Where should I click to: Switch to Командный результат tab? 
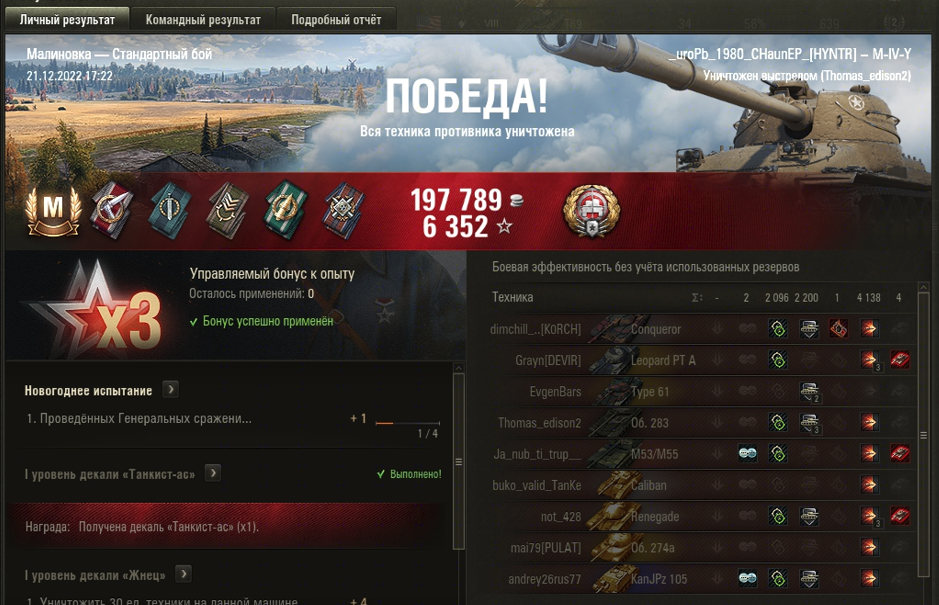203,19
